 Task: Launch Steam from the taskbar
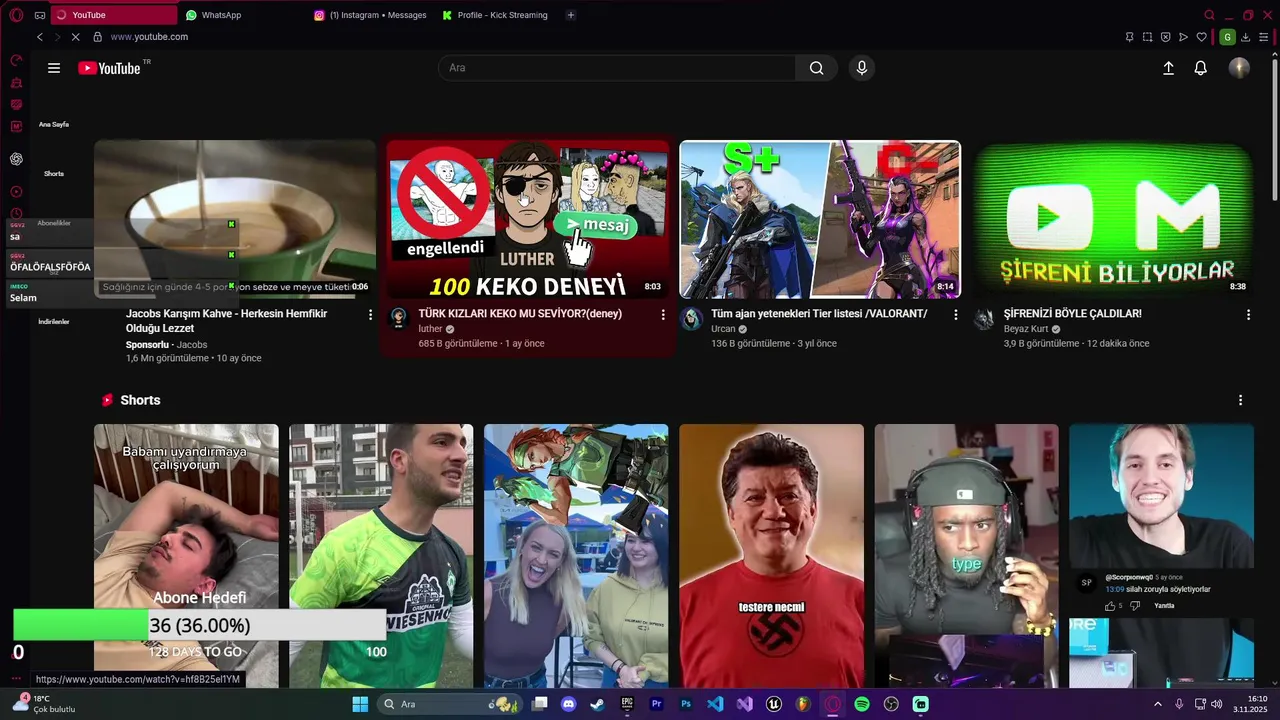click(597, 704)
